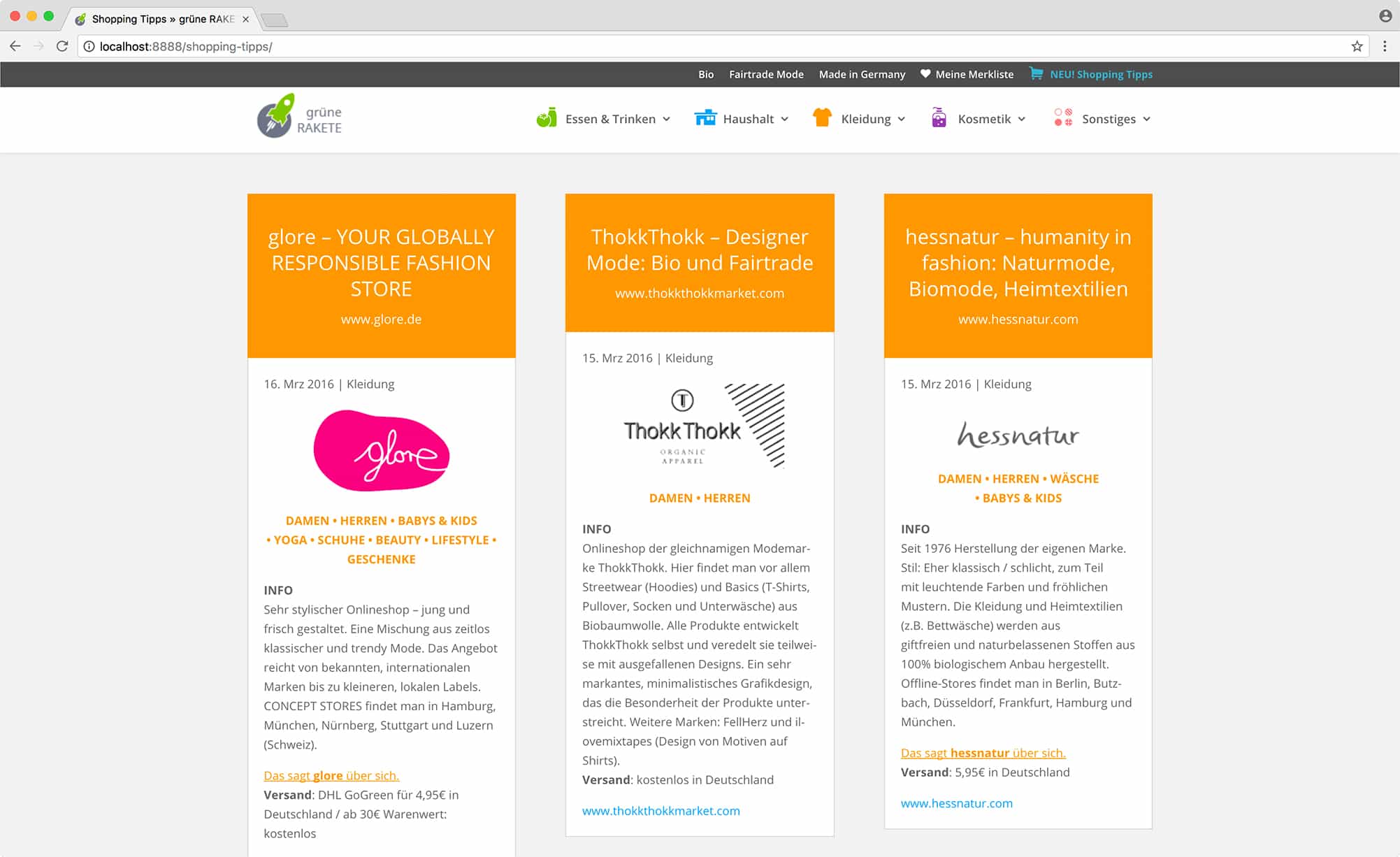
Task: Open a new browser tab
Action: [x=275, y=20]
